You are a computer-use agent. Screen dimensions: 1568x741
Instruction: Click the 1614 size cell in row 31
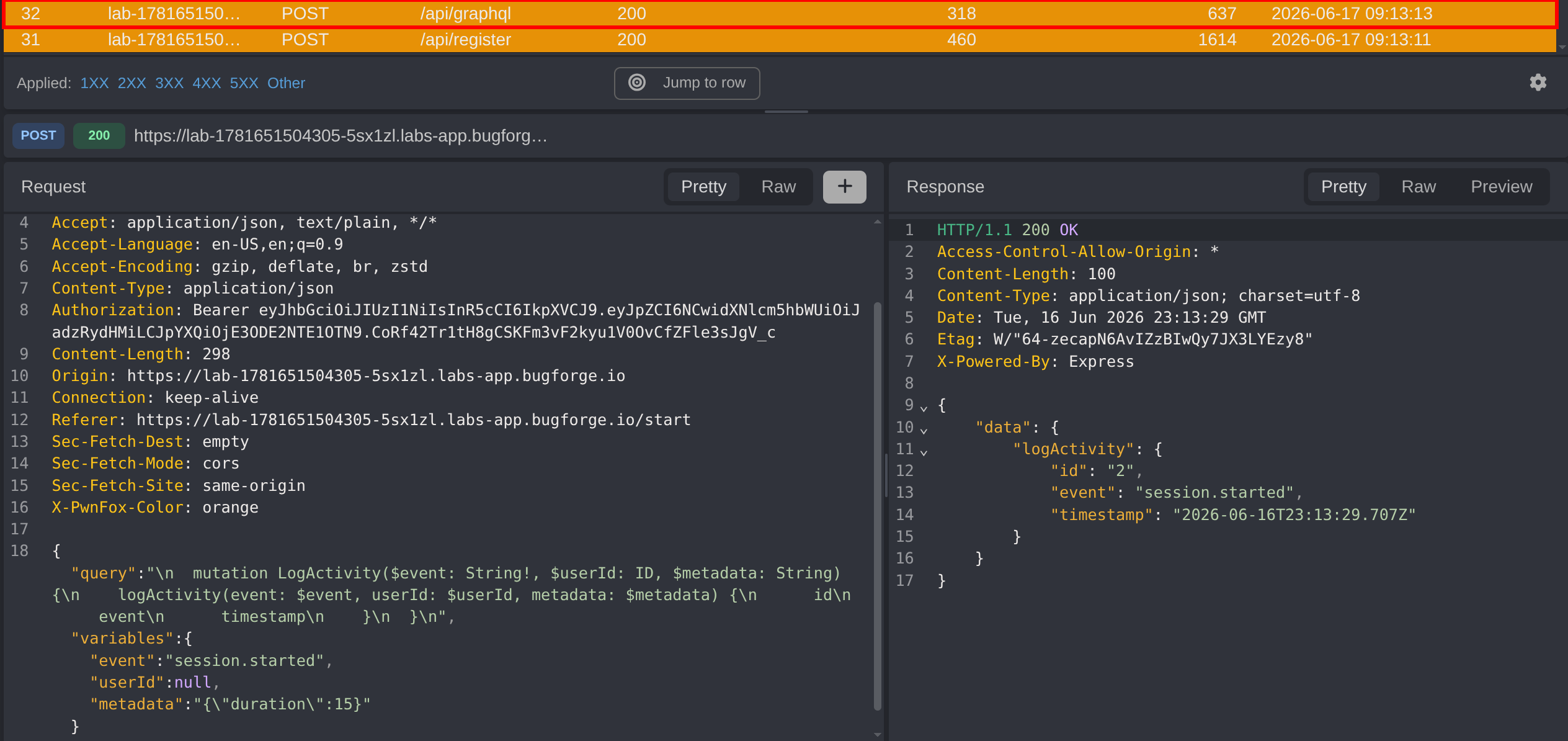pos(1217,40)
